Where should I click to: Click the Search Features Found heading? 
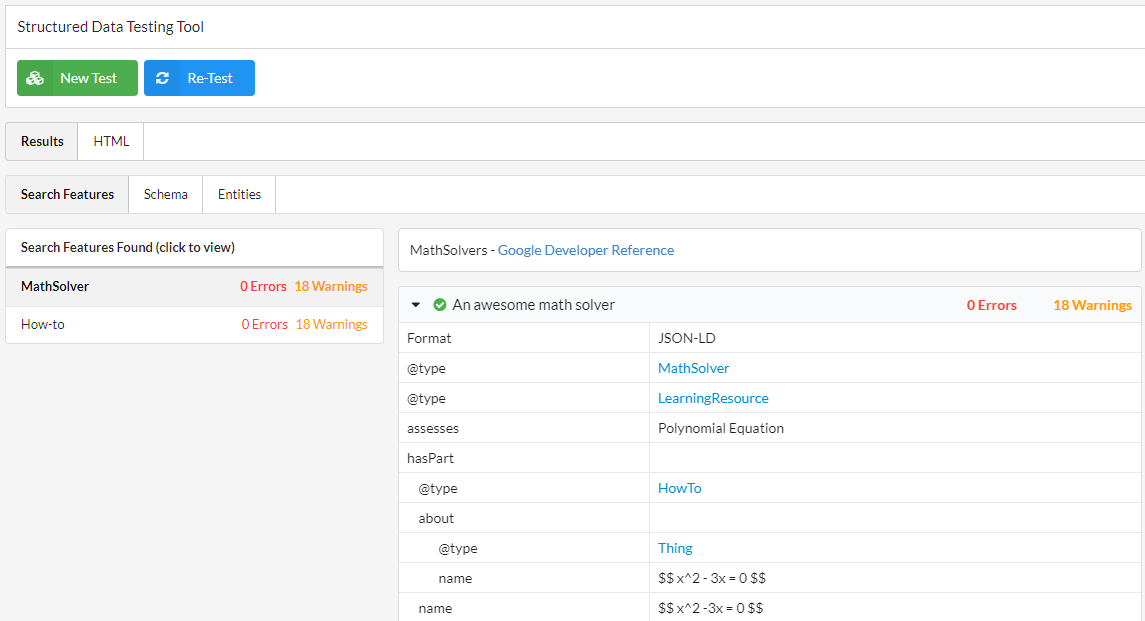pyautogui.click(x=128, y=248)
